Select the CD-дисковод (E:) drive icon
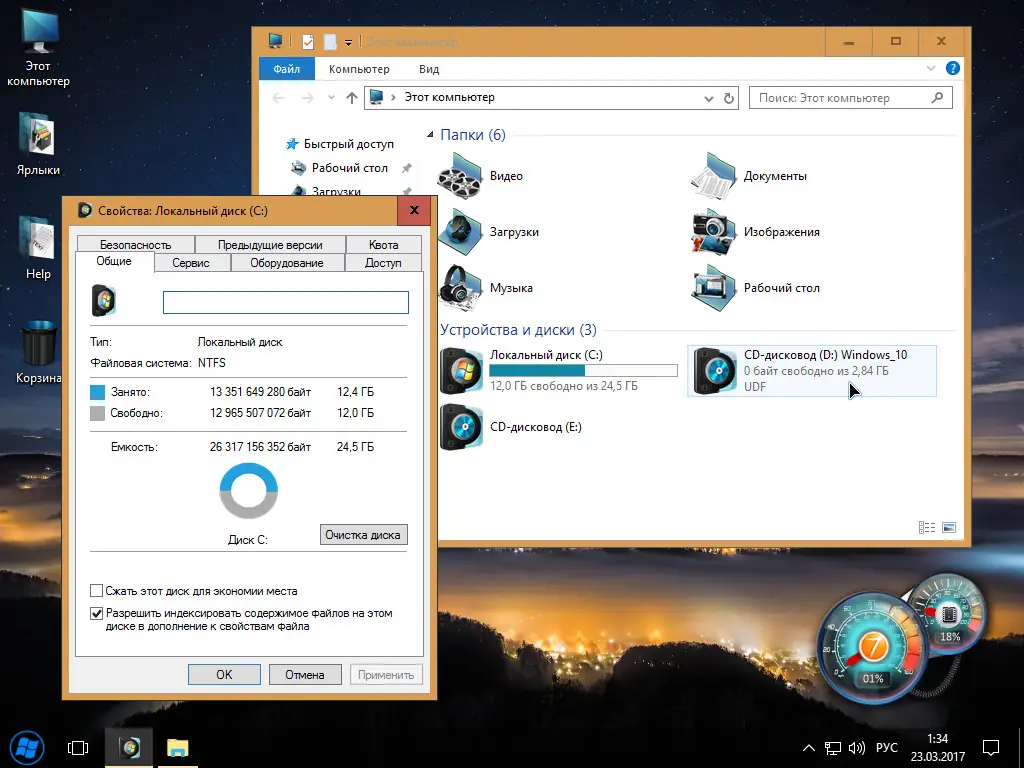 (x=461, y=428)
